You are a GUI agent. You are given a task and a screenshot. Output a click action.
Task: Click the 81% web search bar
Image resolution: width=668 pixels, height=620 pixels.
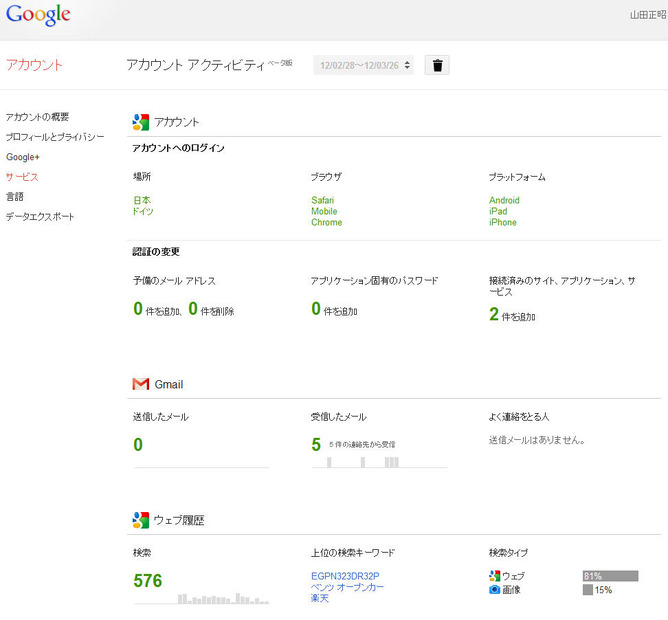pyautogui.click(x=610, y=576)
